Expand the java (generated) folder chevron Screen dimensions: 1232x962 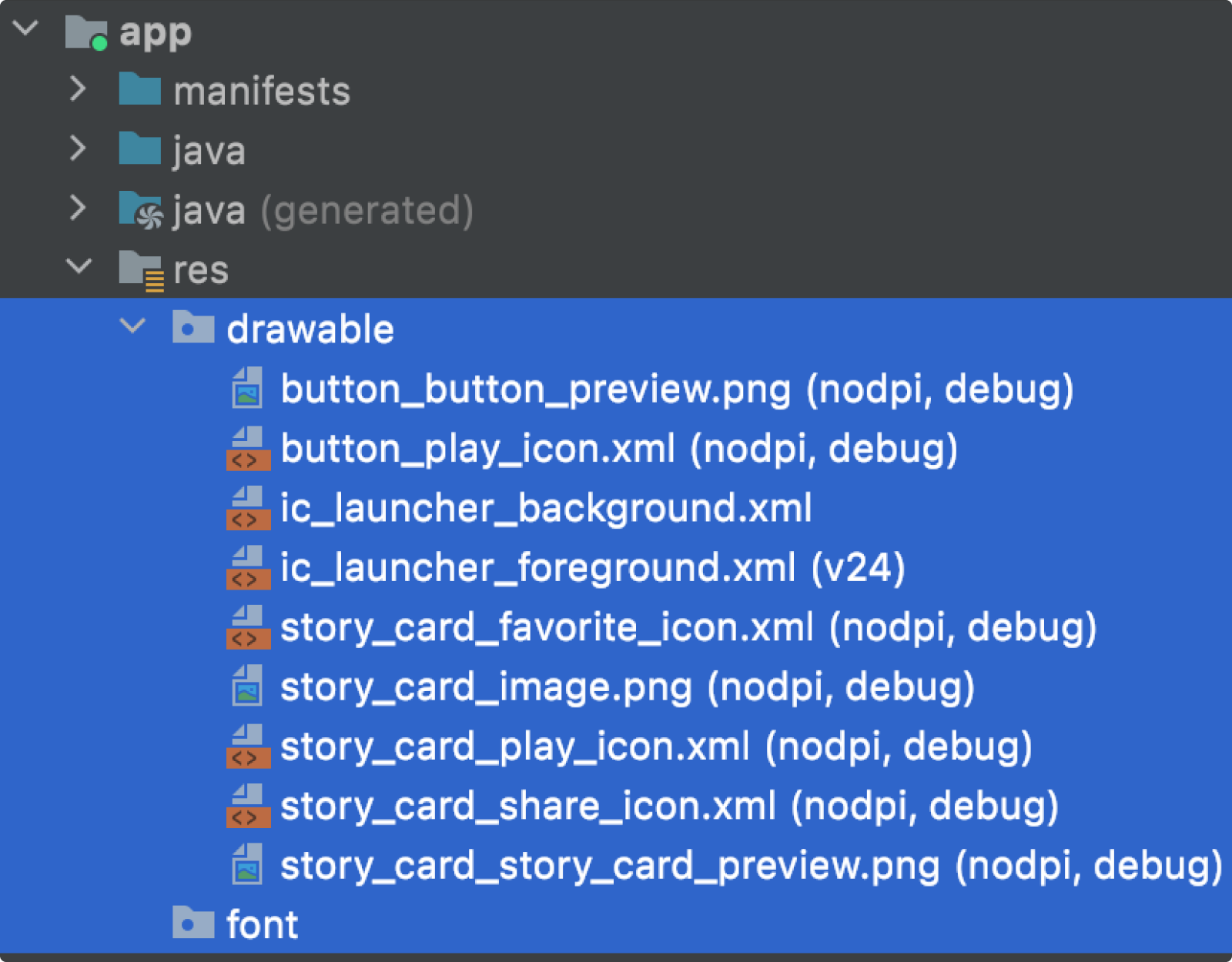pyautogui.click(x=78, y=208)
